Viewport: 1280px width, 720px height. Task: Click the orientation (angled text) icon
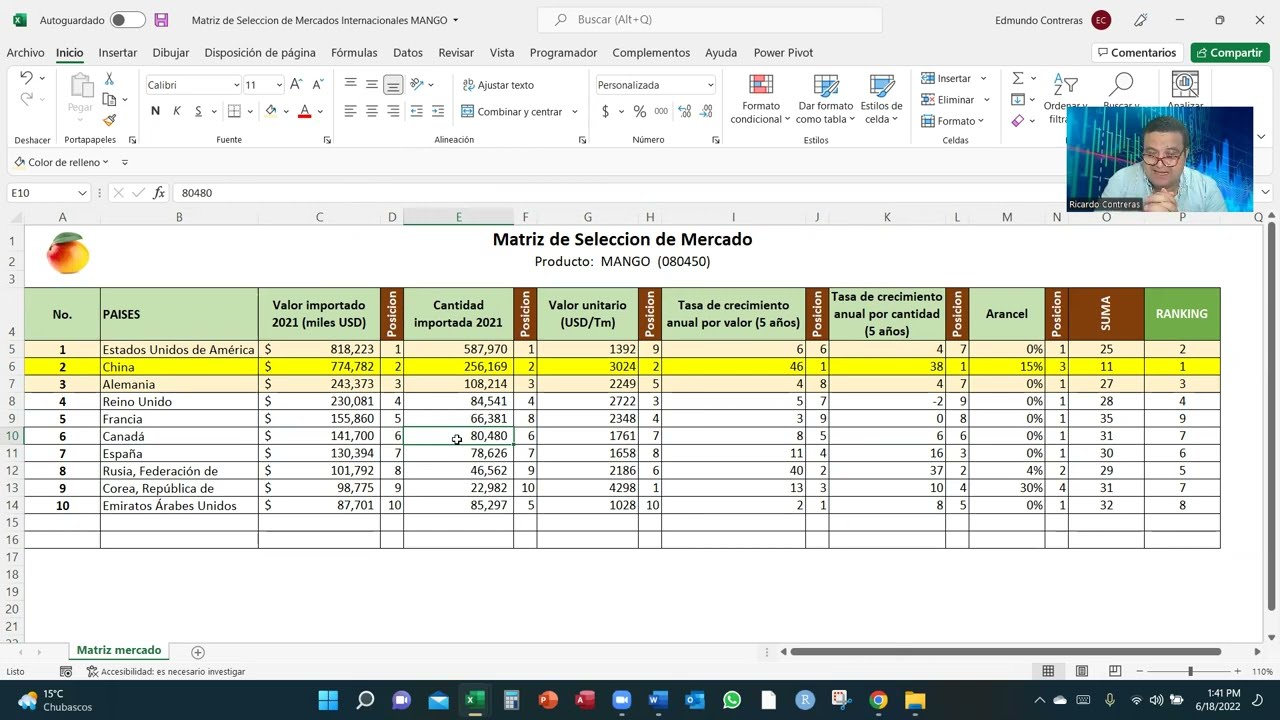tap(416, 84)
